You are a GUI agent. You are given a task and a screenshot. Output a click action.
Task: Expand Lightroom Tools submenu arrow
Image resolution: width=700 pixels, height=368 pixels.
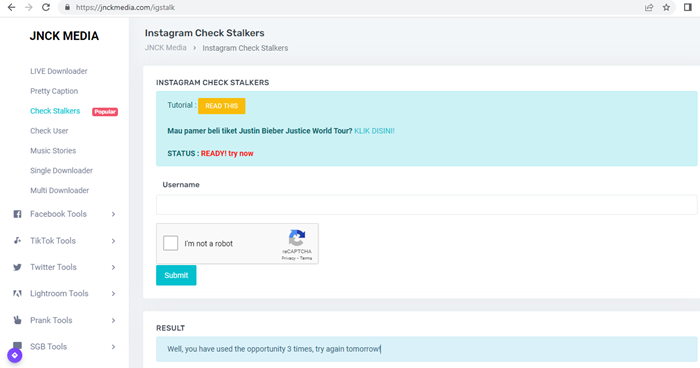(113, 293)
